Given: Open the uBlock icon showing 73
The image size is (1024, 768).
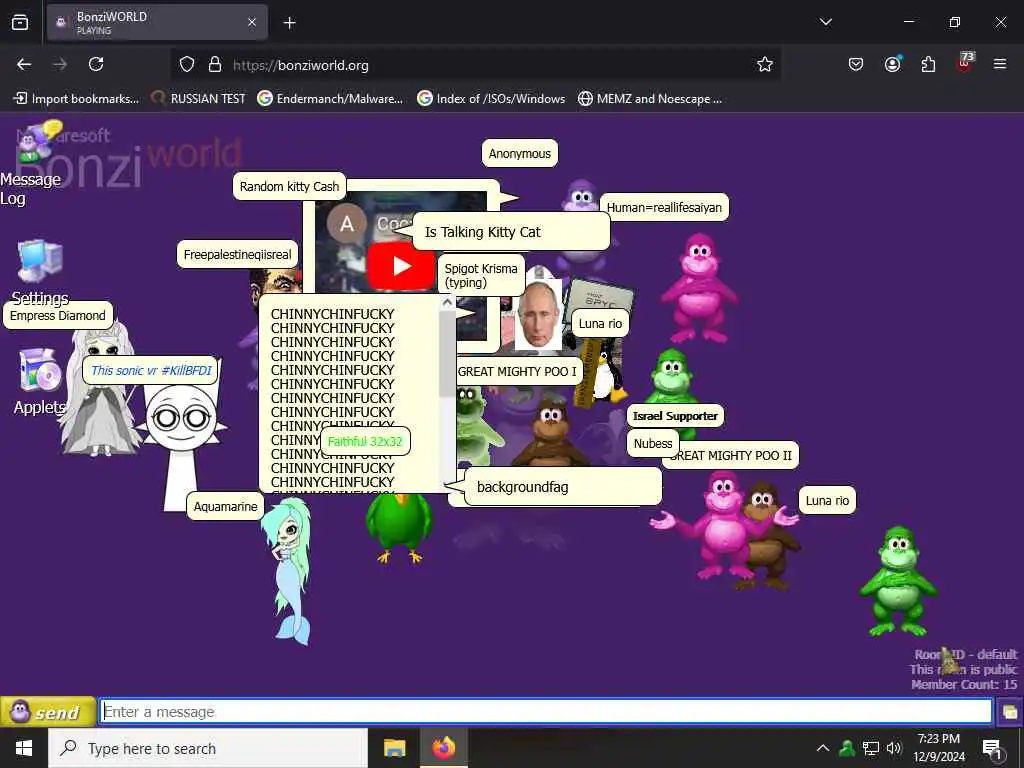Looking at the screenshot, I should (x=965, y=62).
